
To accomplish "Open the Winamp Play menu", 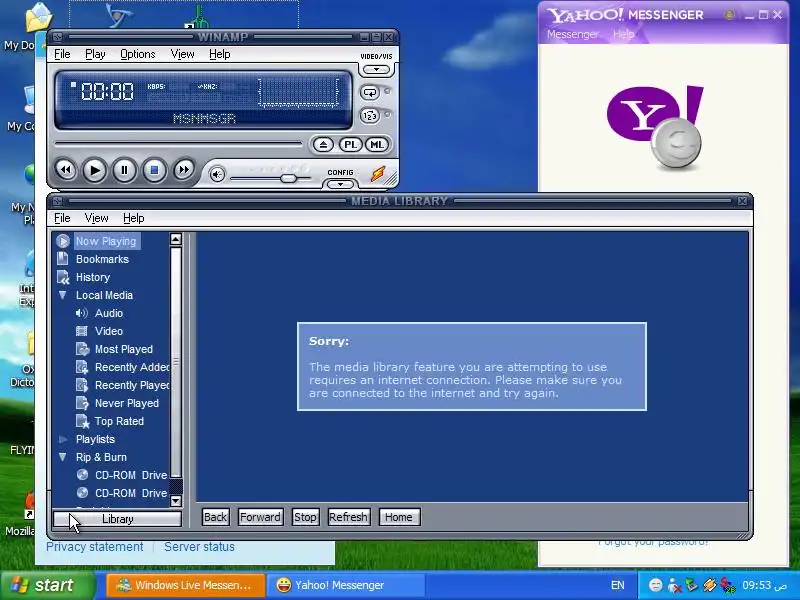I will [x=95, y=54].
